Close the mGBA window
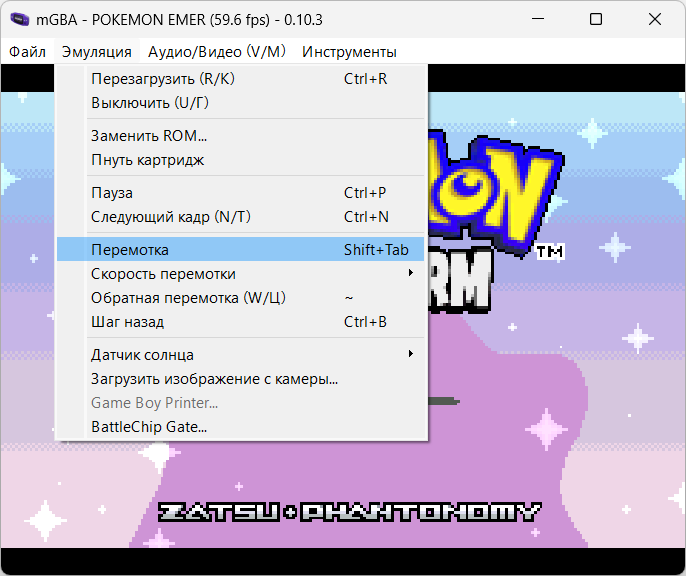Image resolution: width=686 pixels, height=576 pixels. (x=654, y=19)
